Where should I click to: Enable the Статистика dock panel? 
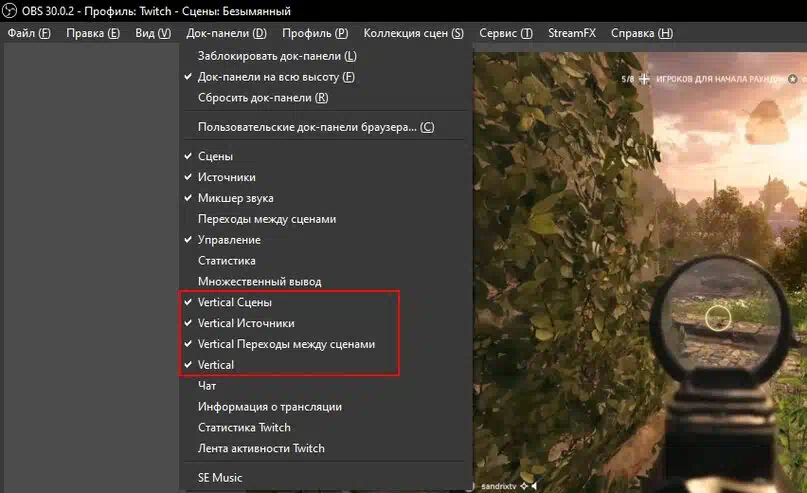point(325,261)
